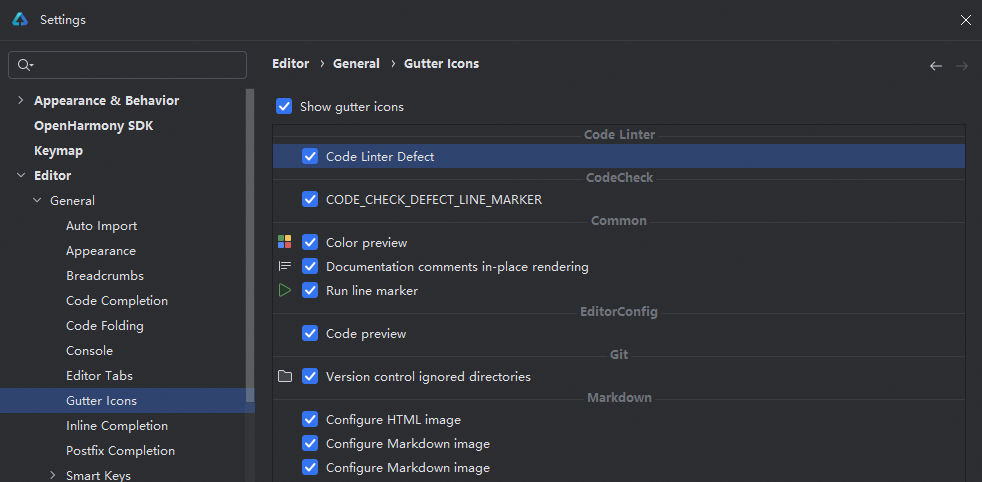Screen dimensions: 982x482
Task: Collapse the Editor tree node
Action: 21,176
